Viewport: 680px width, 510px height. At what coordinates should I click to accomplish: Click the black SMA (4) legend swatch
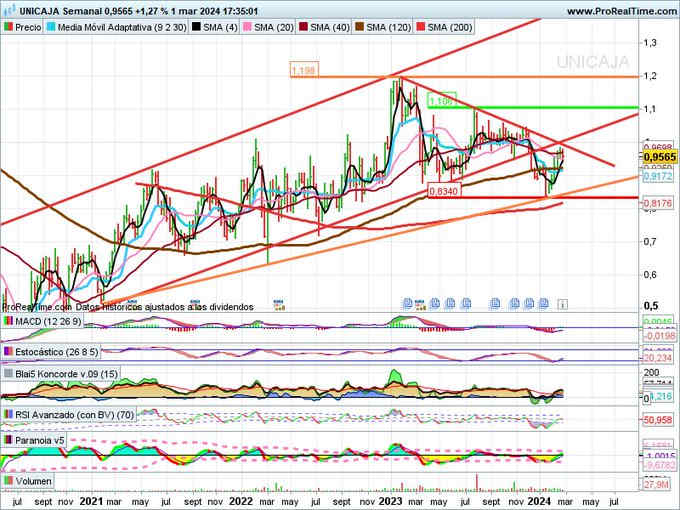tap(196, 27)
